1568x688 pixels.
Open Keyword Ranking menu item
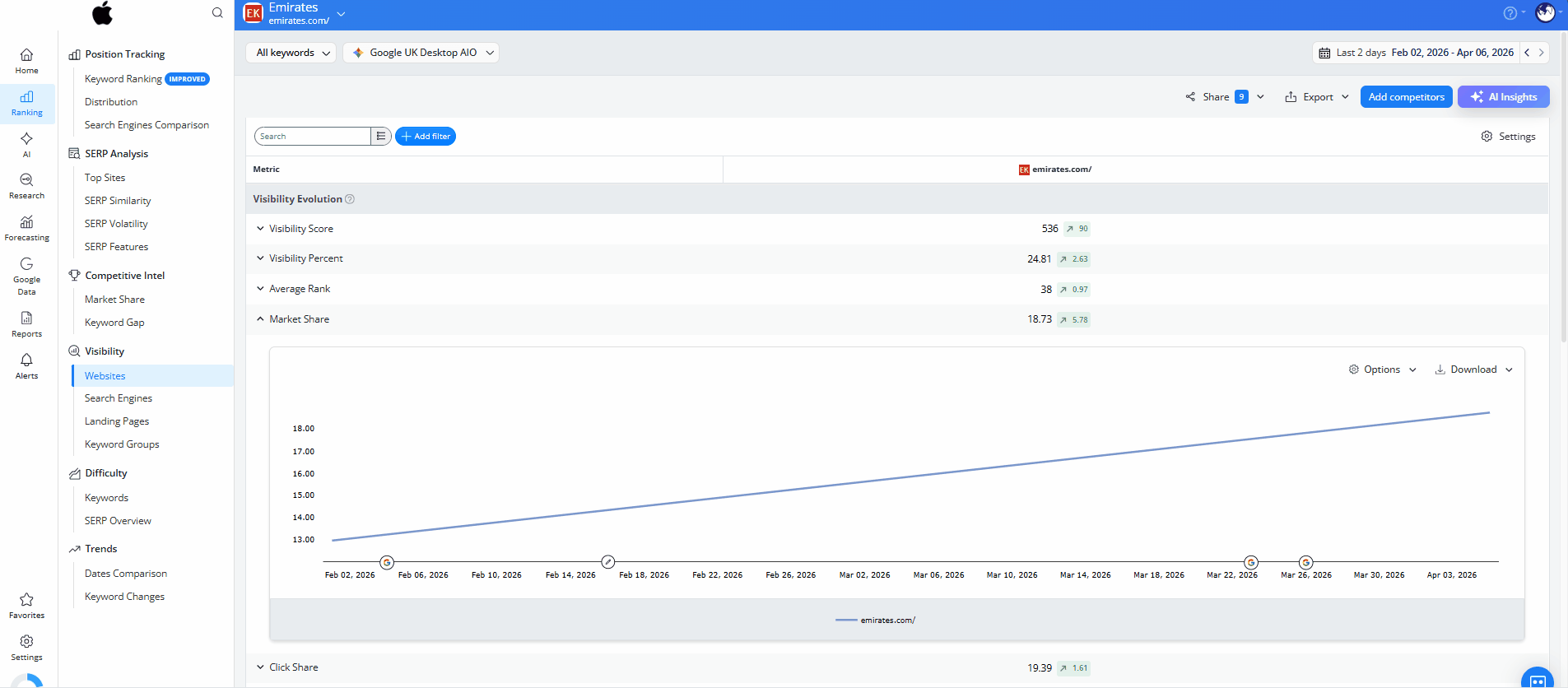tap(123, 79)
